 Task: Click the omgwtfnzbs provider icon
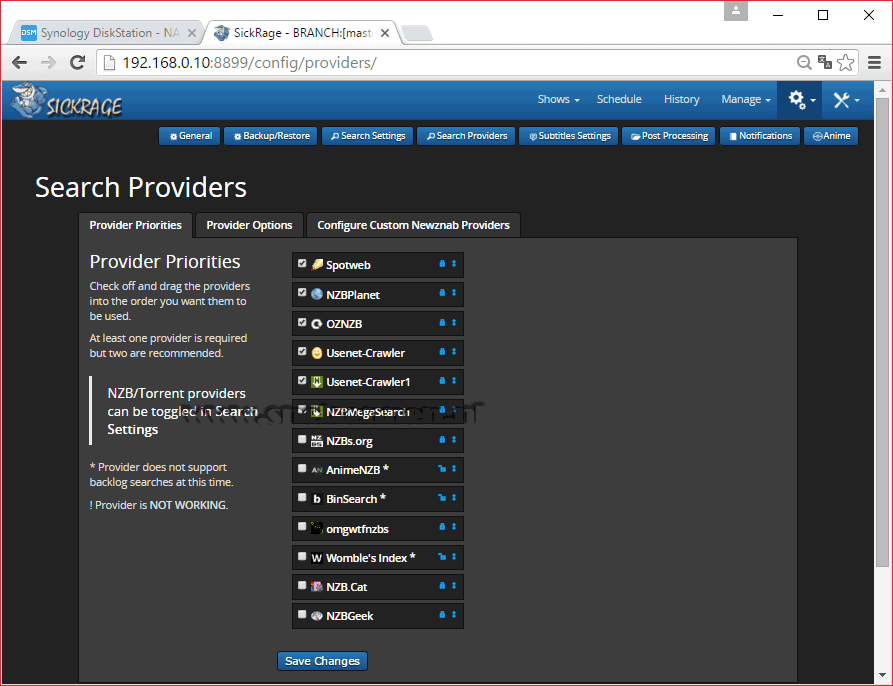pyautogui.click(x=317, y=528)
